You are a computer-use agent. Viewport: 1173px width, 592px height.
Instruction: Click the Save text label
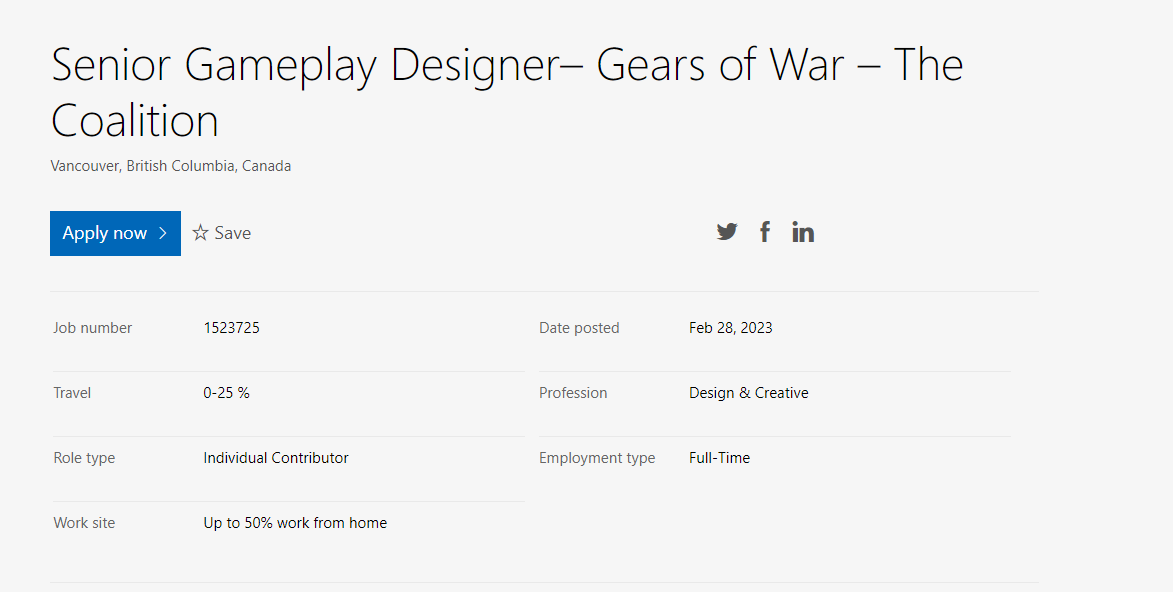tap(233, 233)
